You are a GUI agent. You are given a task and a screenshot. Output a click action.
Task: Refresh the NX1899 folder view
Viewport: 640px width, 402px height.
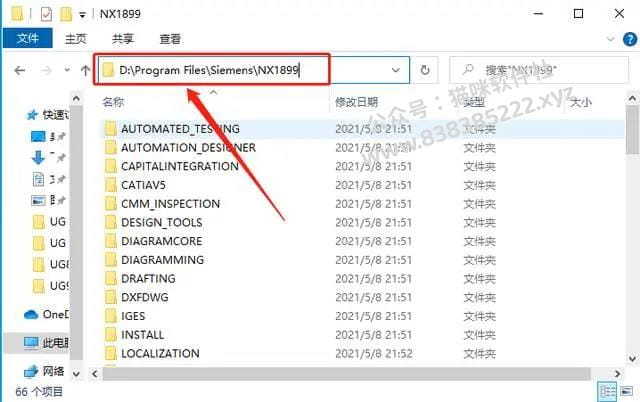coord(425,70)
